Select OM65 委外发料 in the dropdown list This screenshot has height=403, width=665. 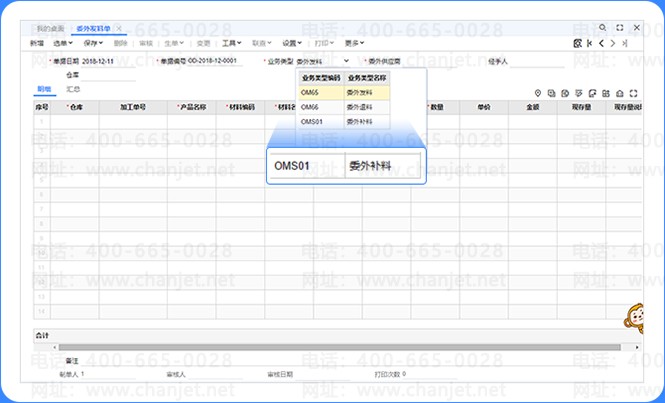pos(344,92)
